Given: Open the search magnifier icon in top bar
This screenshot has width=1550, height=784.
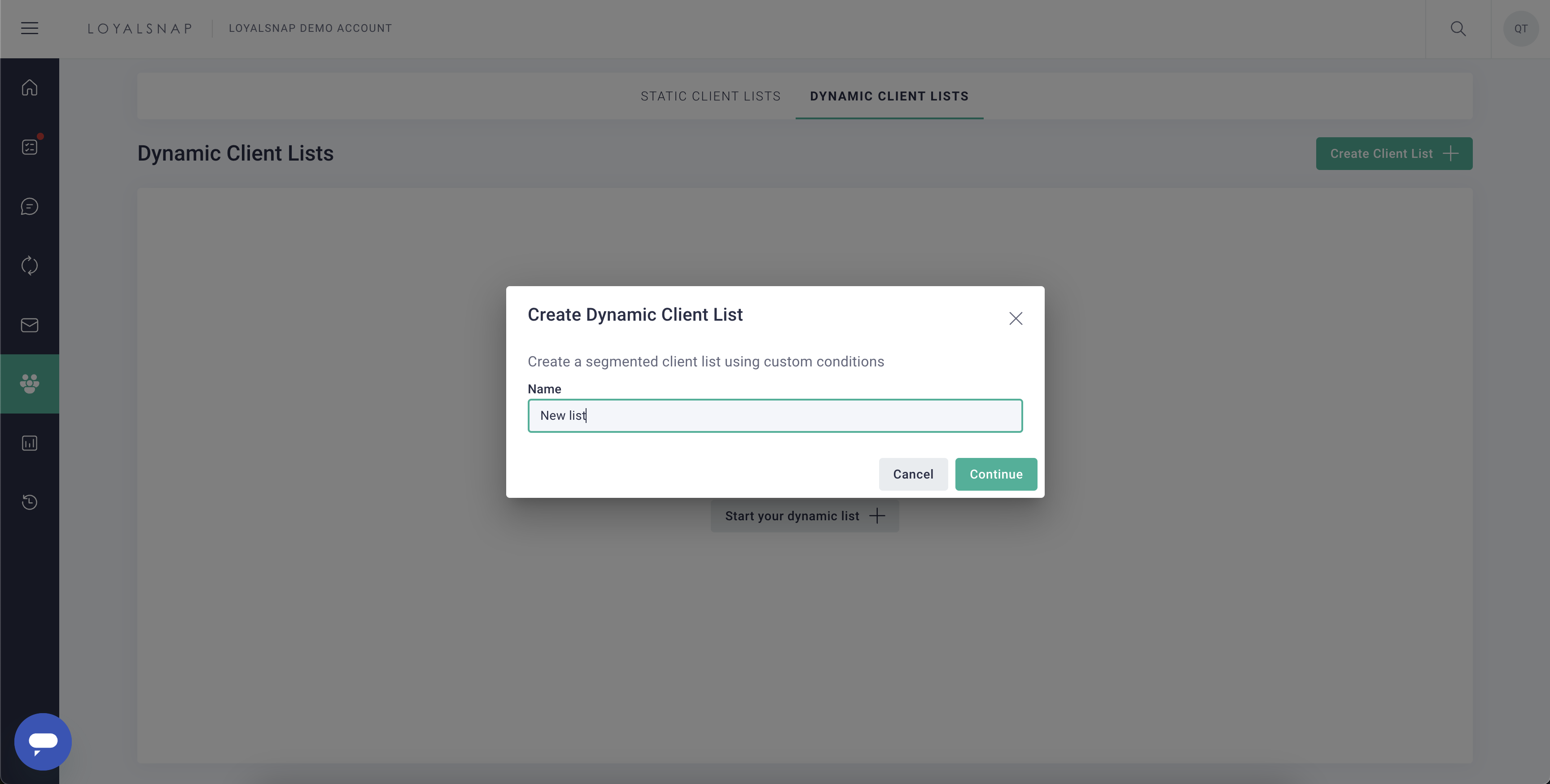Looking at the screenshot, I should [1458, 28].
